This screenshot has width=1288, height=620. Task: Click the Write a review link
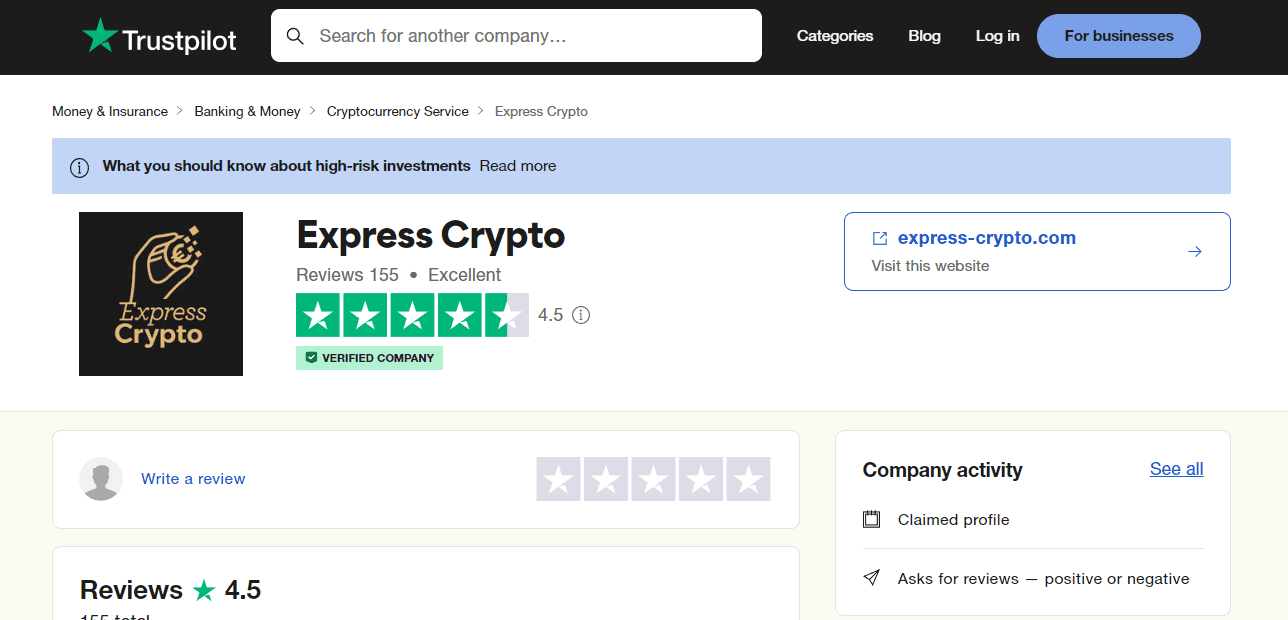click(x=193, y=479)
